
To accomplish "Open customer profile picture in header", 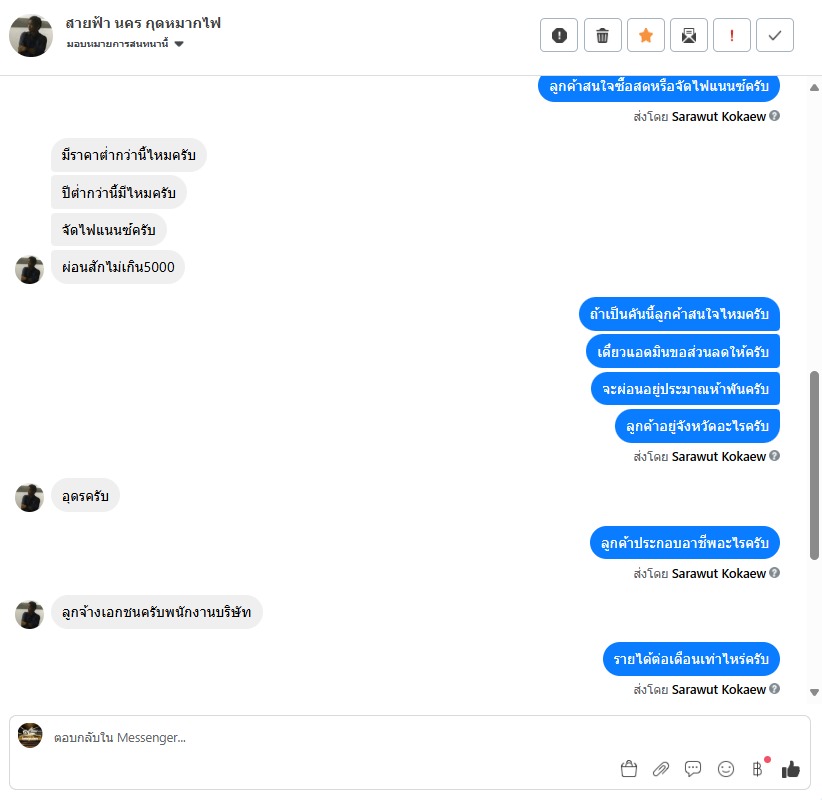I will 31,35.
